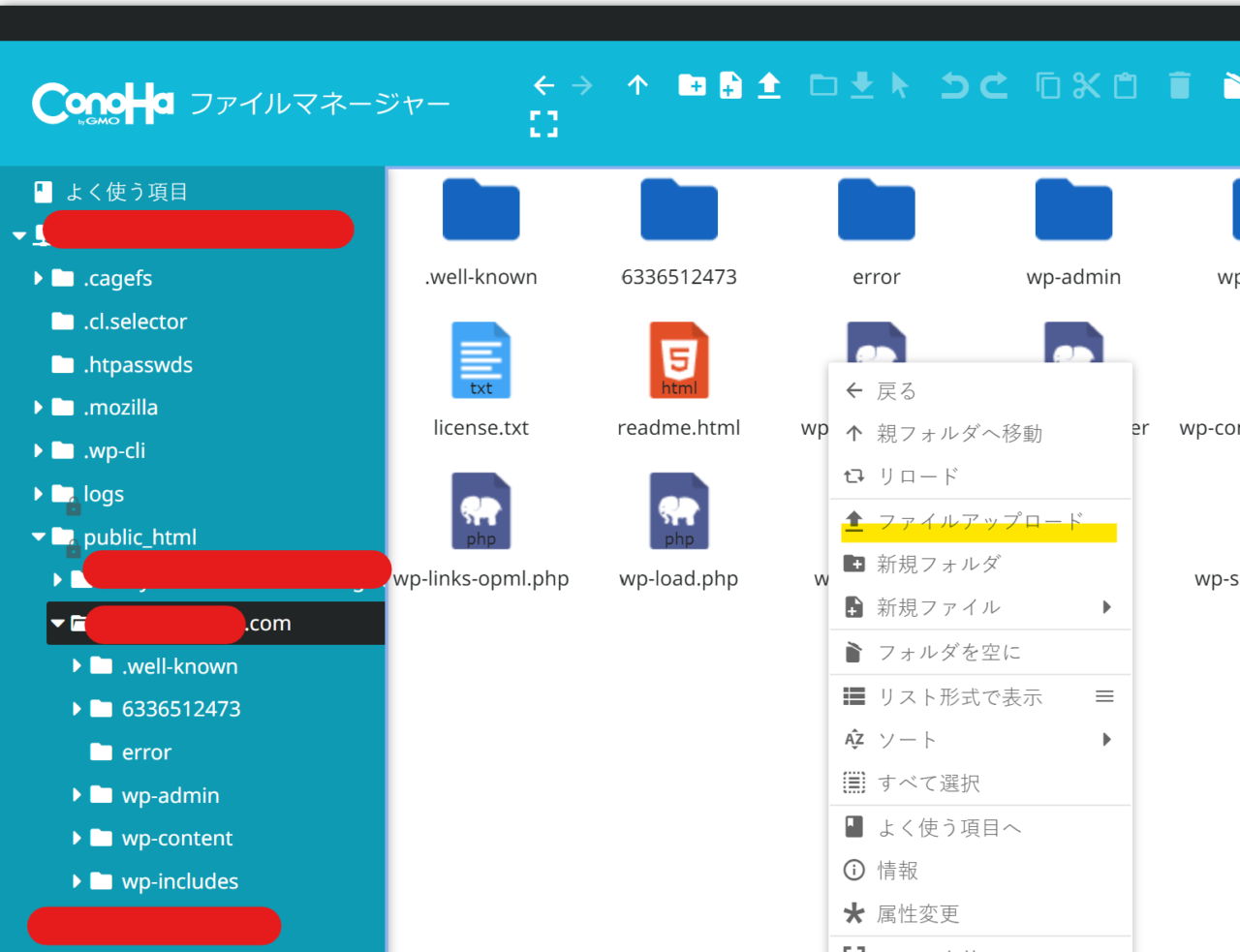Select .cl.selector folder in the tree

tap(135, 322)
